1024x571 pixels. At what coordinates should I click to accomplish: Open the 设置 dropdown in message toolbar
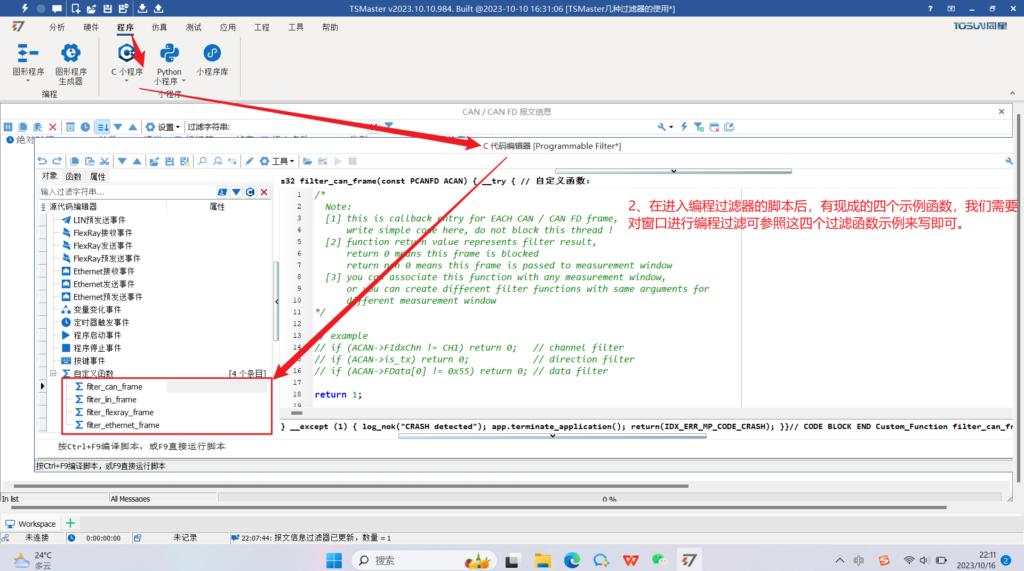pyautogui.click(x=164, y=127)
